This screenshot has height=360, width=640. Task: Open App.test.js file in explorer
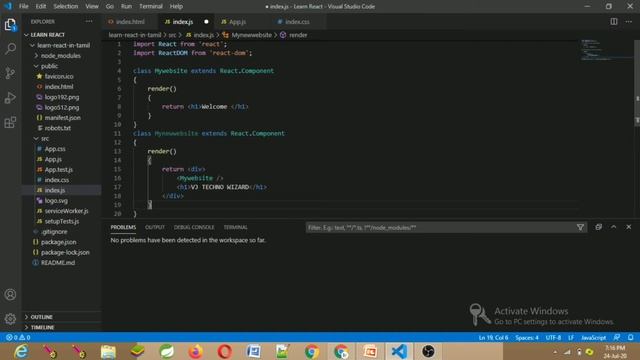coord(59,169)
